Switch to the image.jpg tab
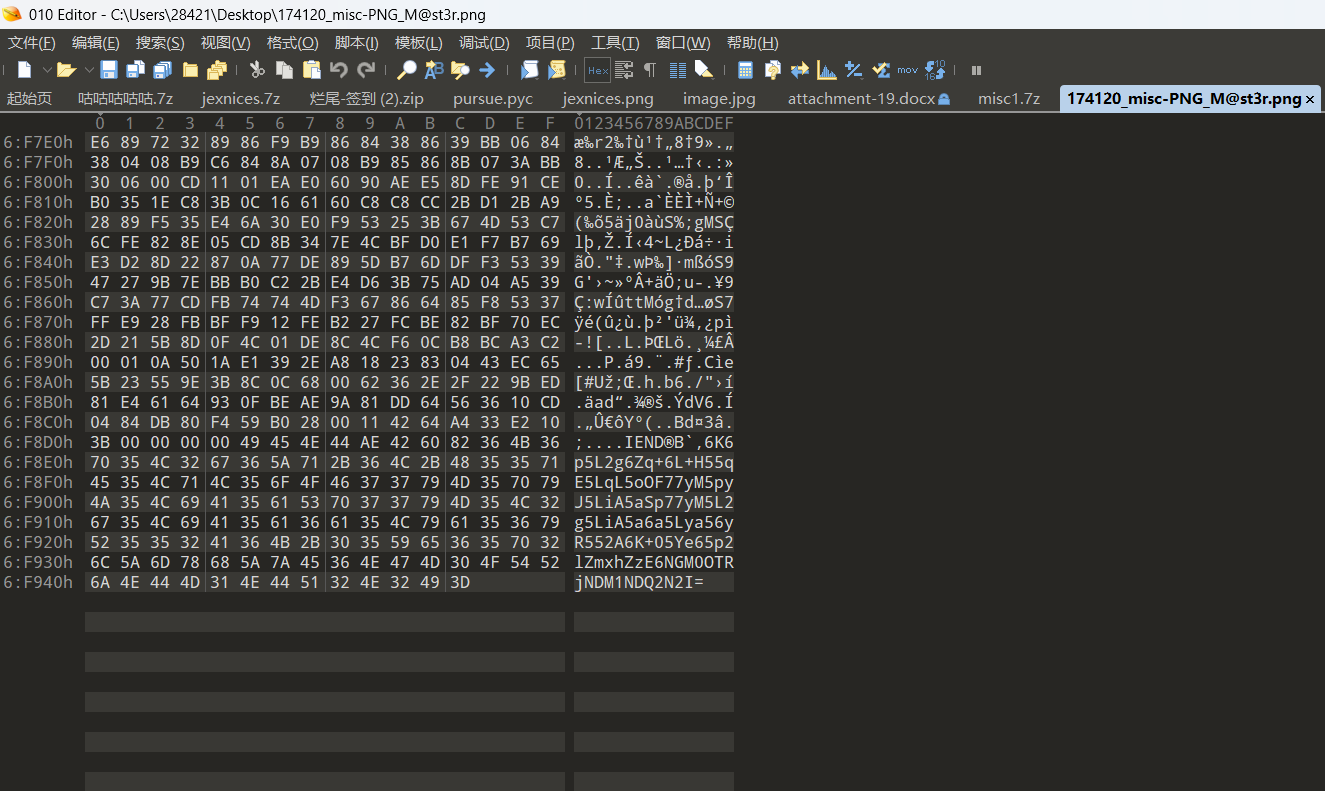 (x=719, y=99)
